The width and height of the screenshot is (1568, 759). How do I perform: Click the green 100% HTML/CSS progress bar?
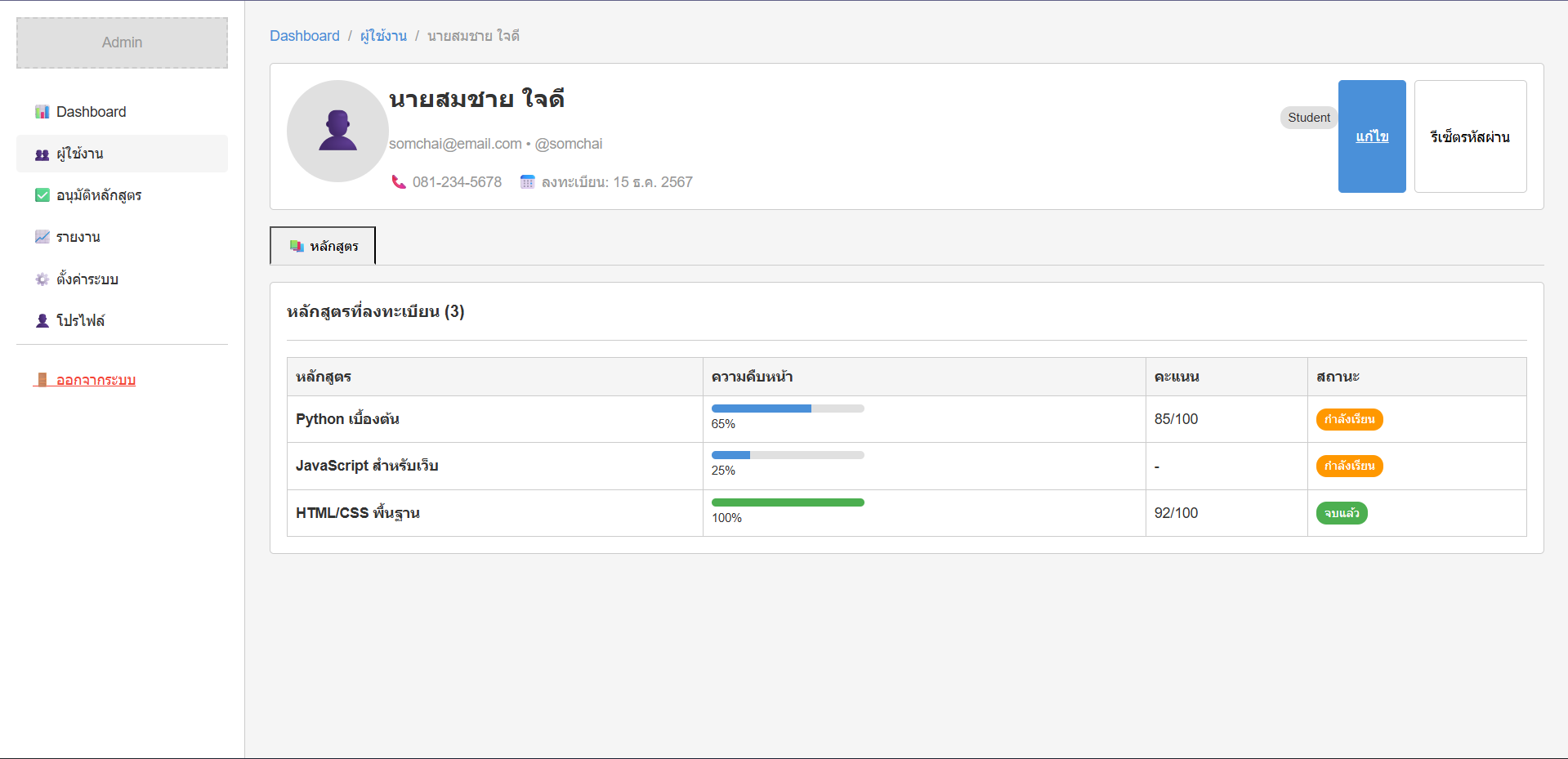(x=787, y=502)
